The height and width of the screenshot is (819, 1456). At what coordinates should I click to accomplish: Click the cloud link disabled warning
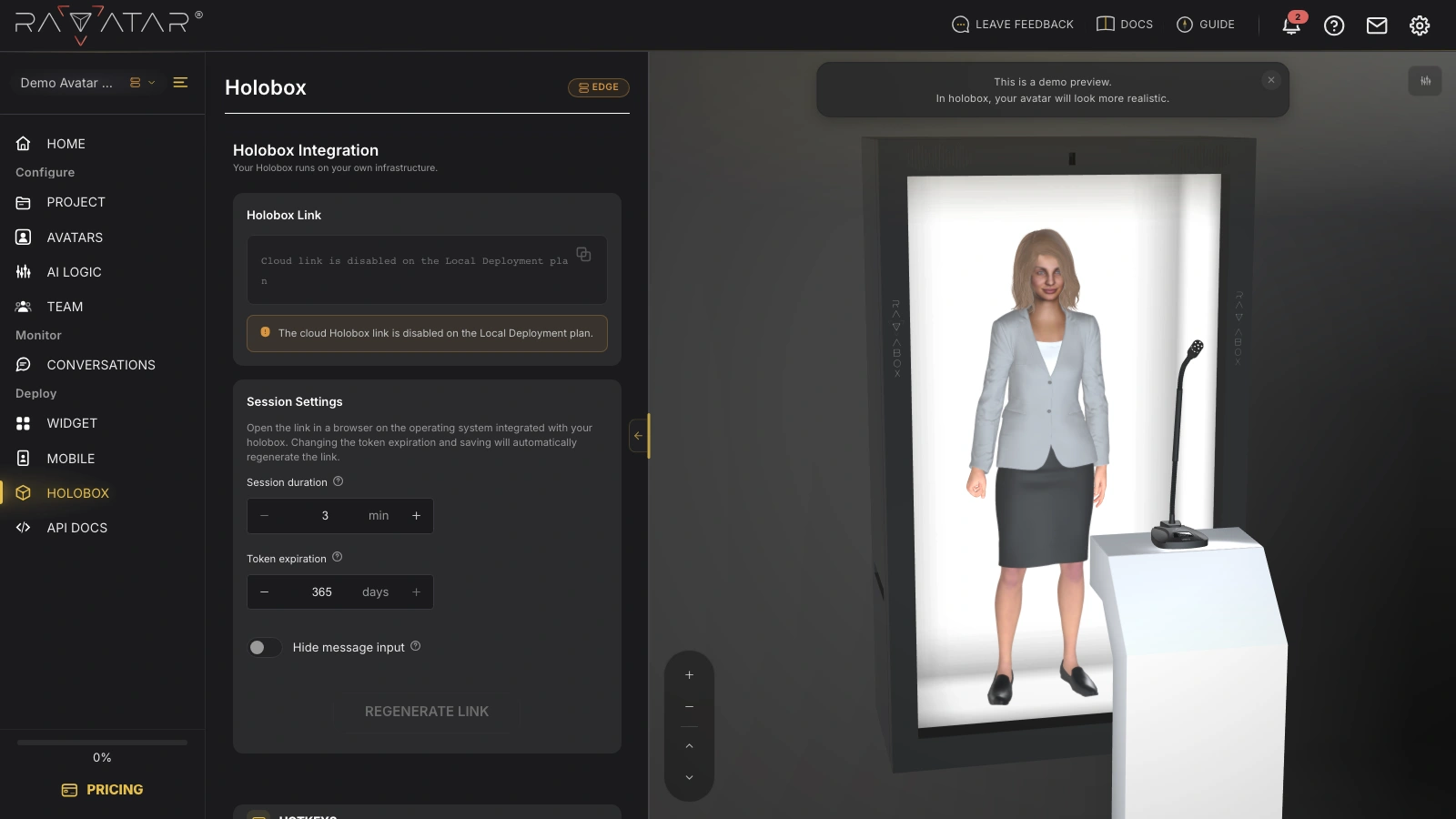[x=427, y=333]
